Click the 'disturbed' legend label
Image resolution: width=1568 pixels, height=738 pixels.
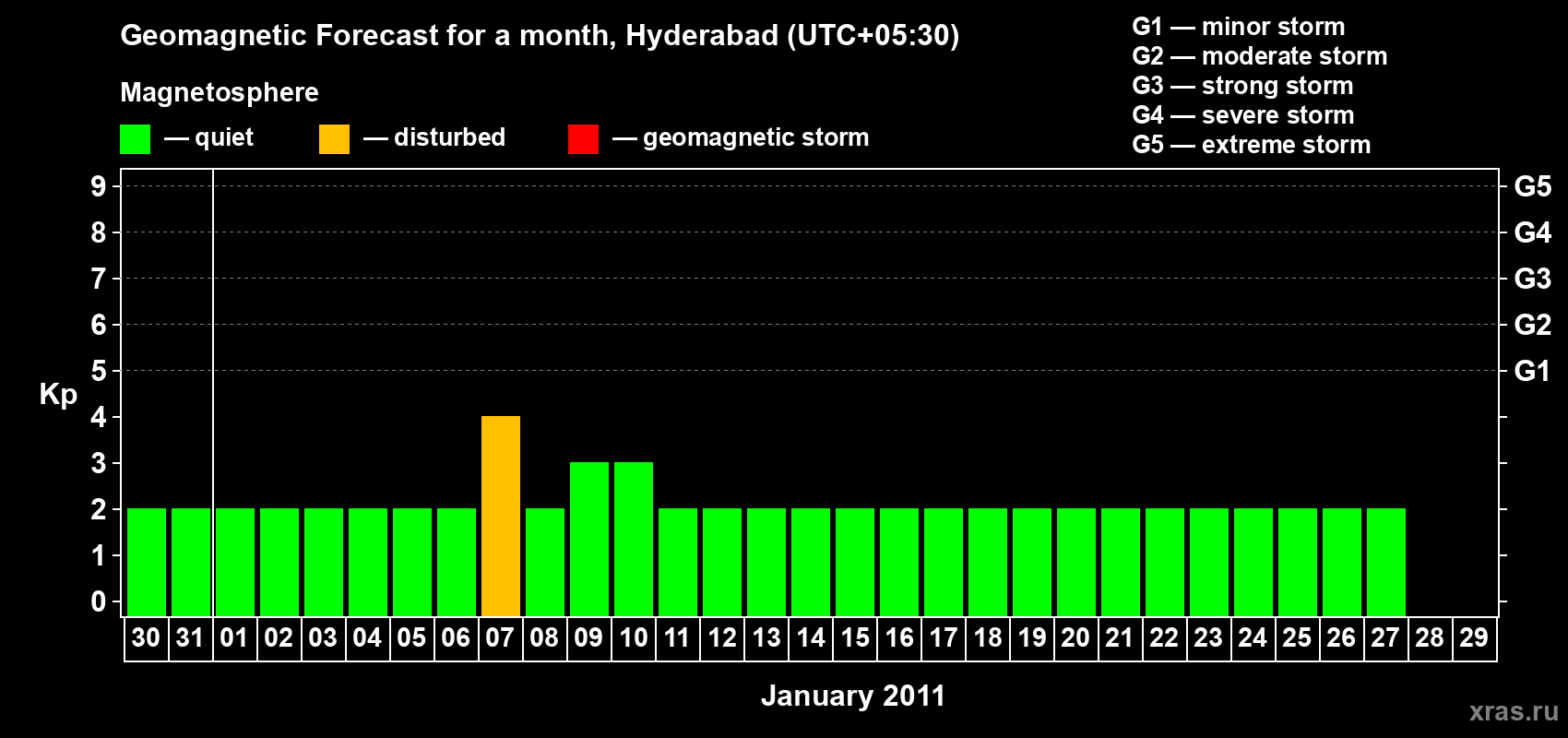(450, 137)
